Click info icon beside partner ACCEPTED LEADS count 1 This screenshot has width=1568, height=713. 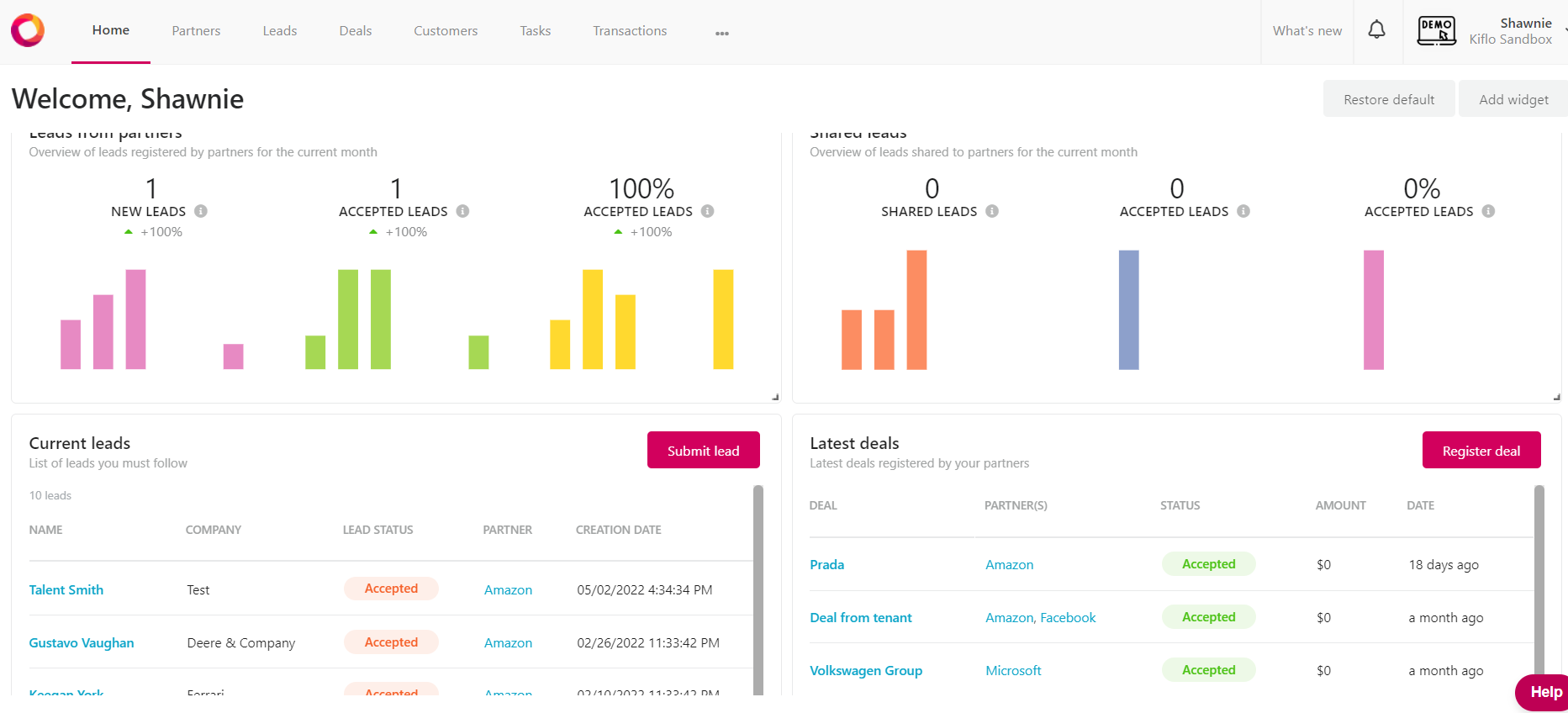point(462,211)
